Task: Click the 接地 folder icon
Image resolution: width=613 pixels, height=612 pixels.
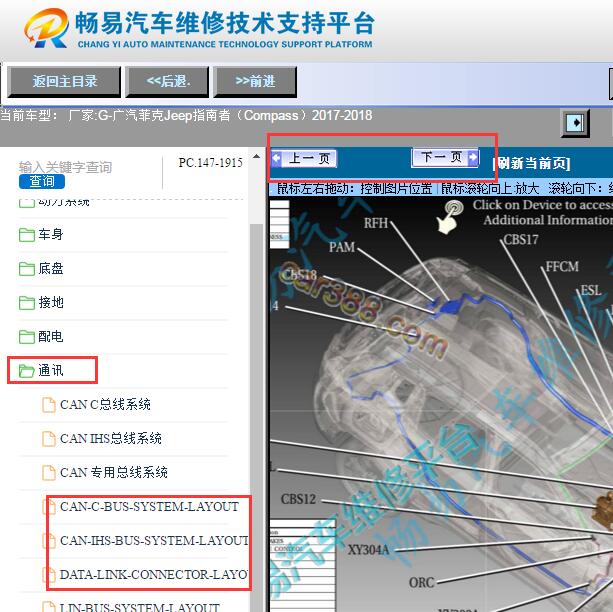Action: pyautogui.click(x=27, y=303)
